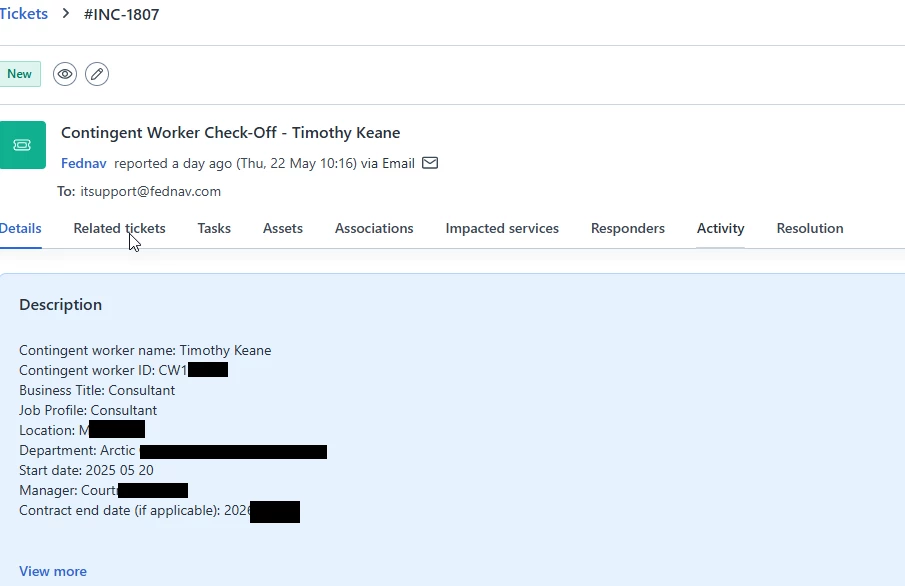Click 'Contract end date' line
Viewport: 905px width, 586px height.
159,511
